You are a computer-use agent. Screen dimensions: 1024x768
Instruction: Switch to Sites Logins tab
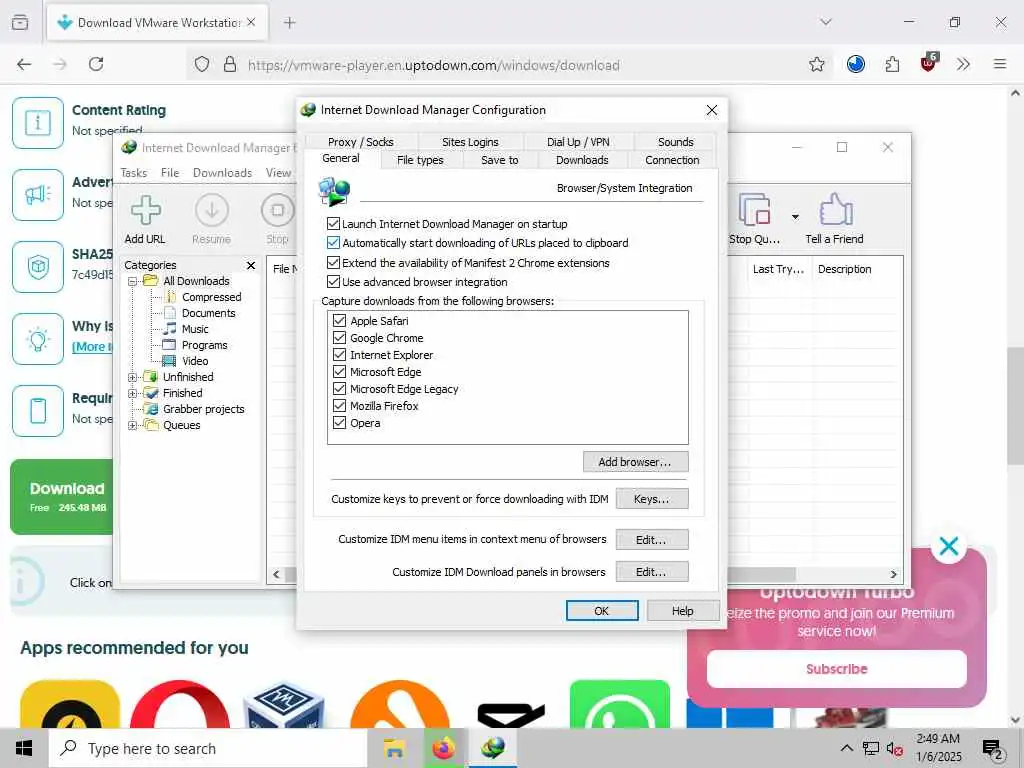pos(470,142)
